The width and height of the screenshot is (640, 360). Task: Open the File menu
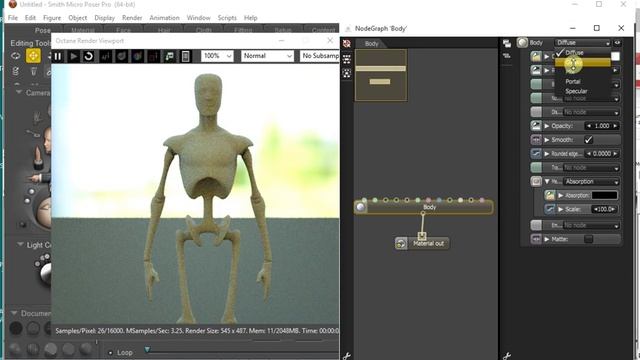[x=13, y=18]
